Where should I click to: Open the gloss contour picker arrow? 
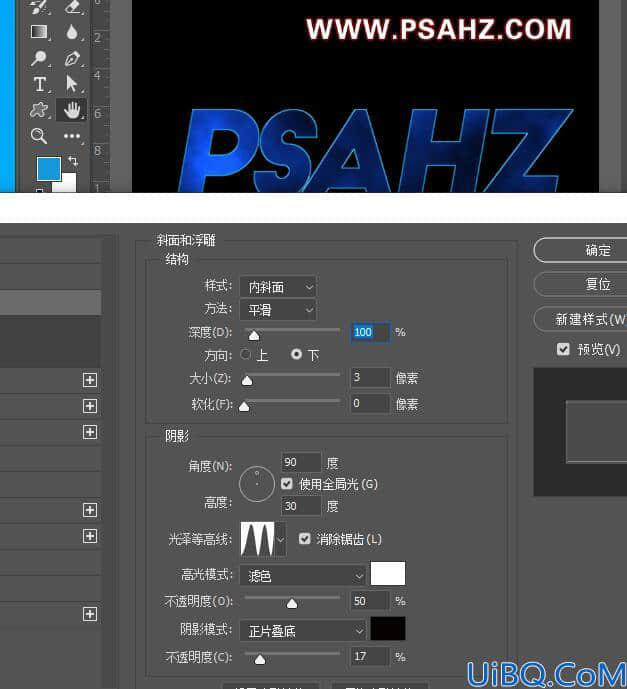coord(280,539)
